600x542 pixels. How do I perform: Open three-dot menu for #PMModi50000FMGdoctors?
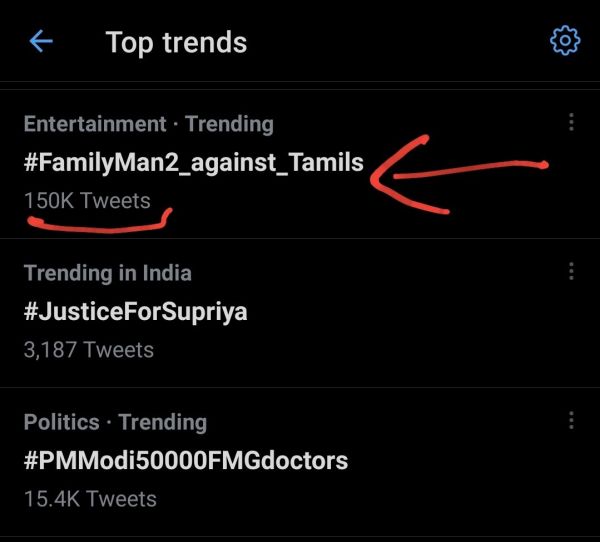[x=571, y=420]
